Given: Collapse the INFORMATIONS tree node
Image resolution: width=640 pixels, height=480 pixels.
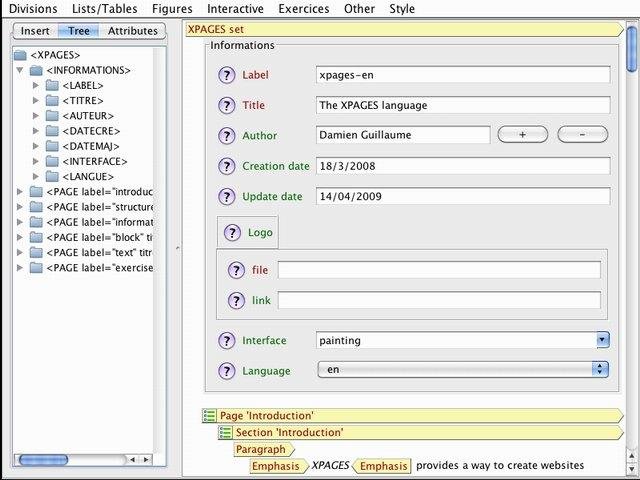Looking at the screenshot, I should 21,71.
